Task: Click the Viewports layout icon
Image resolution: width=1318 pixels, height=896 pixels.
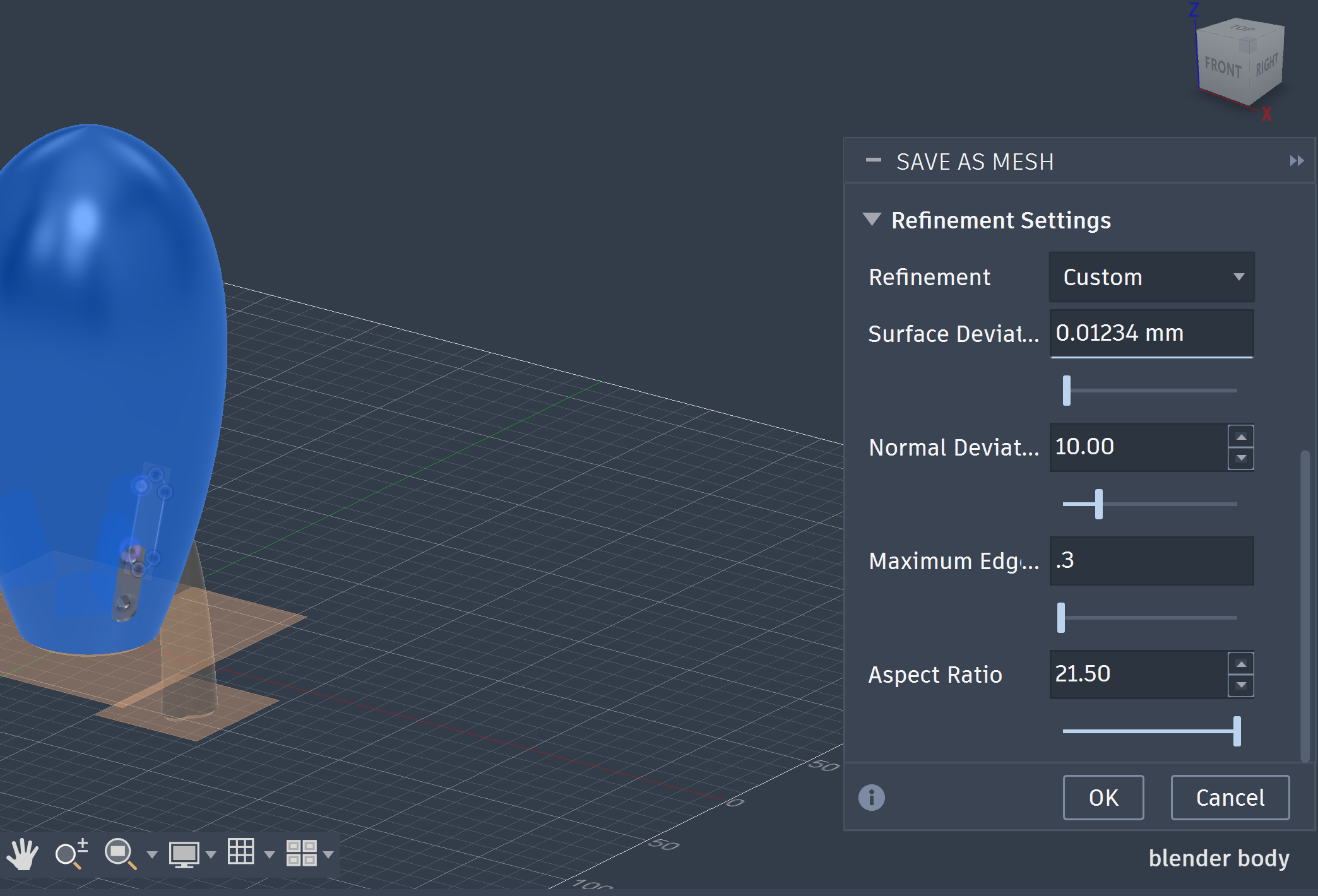Action: 301,853
